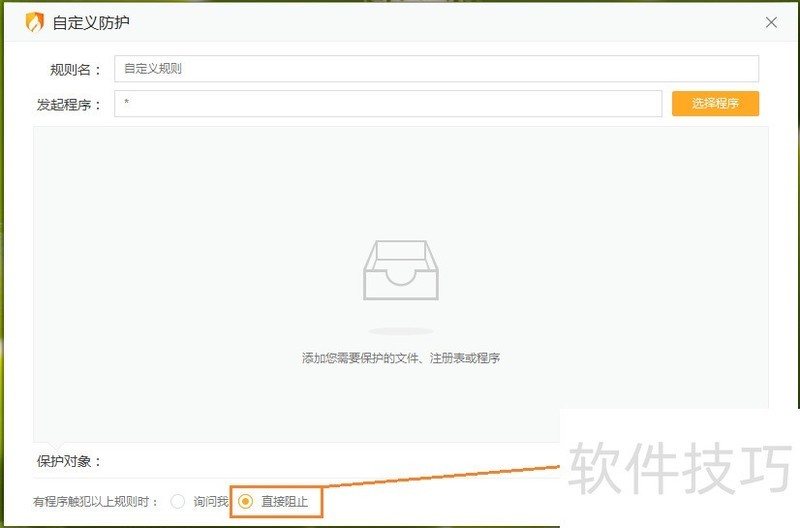Click the 保护对象 tab label
The image size is (800, 528).
pyautogui.click(x=69, y=461)
